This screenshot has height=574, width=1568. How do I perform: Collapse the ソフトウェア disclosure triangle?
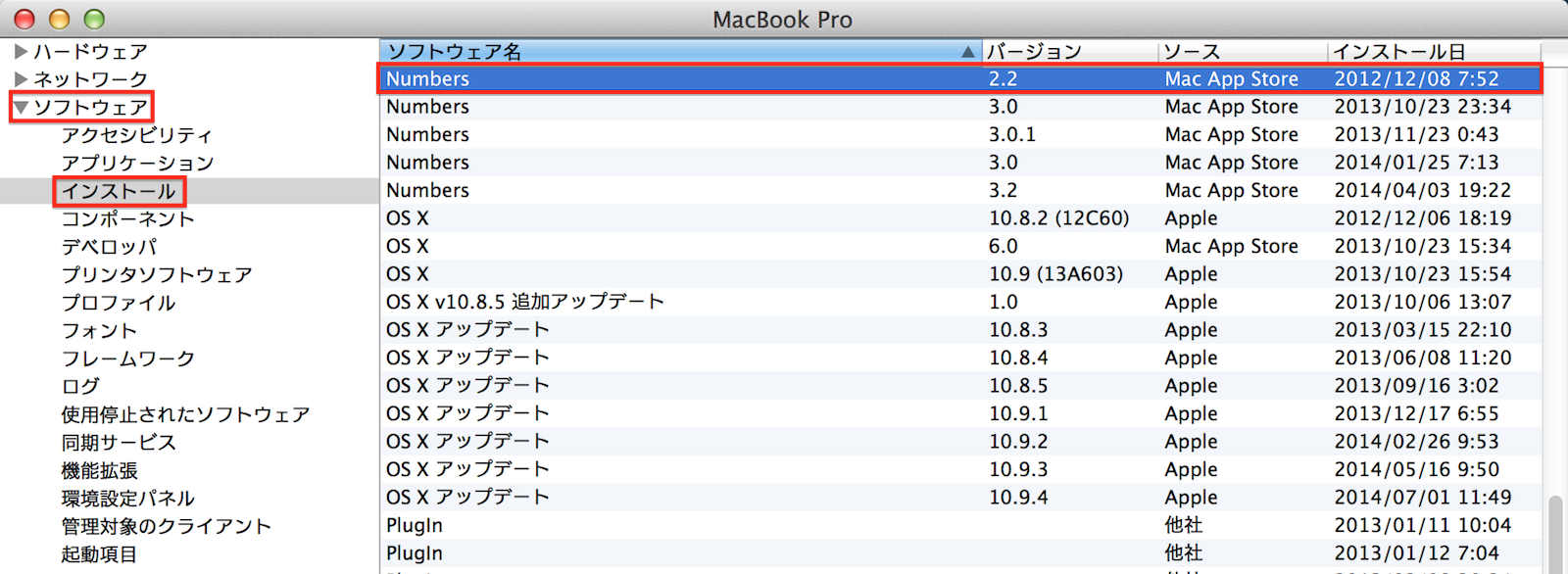point(21,107)
